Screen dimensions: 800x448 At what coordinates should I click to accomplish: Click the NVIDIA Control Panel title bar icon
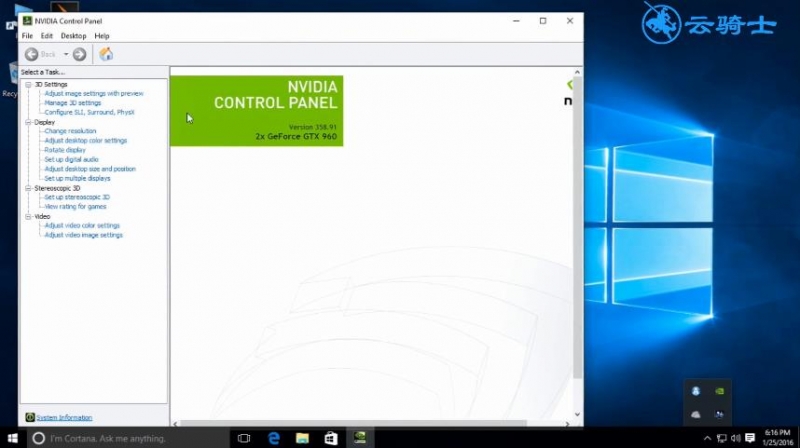coord(28,21)
